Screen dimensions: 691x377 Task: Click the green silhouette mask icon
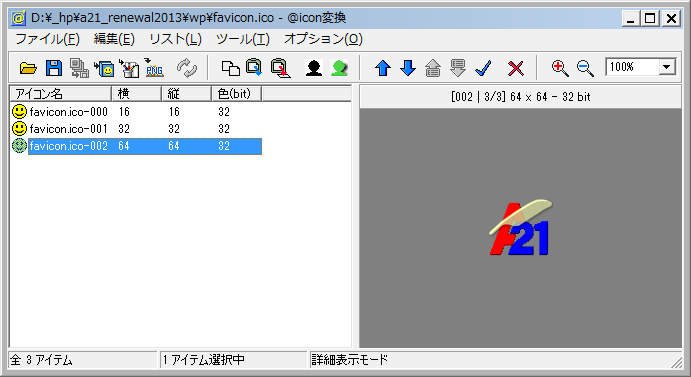pyautogui.click(x=339, y=68)
